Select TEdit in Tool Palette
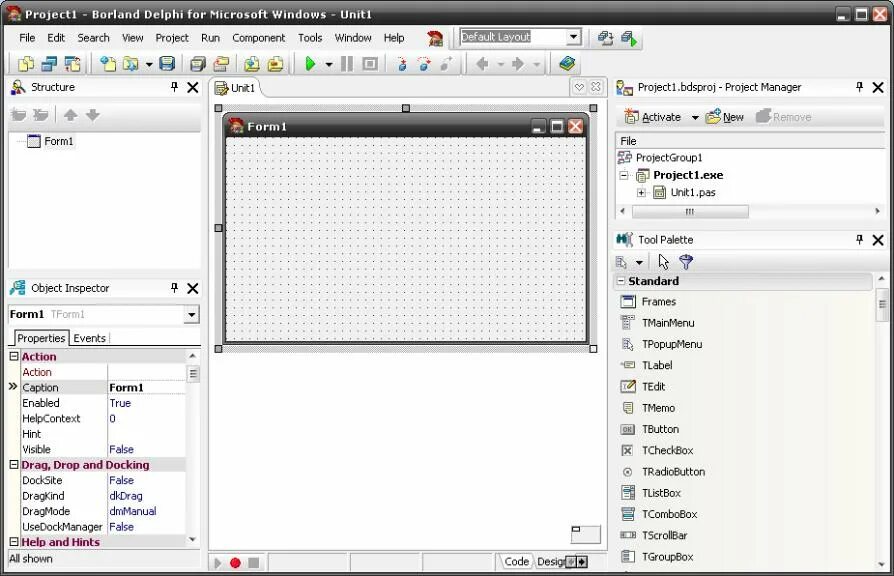The width and height of the screenshot is (894, 576). click(653, 386)
